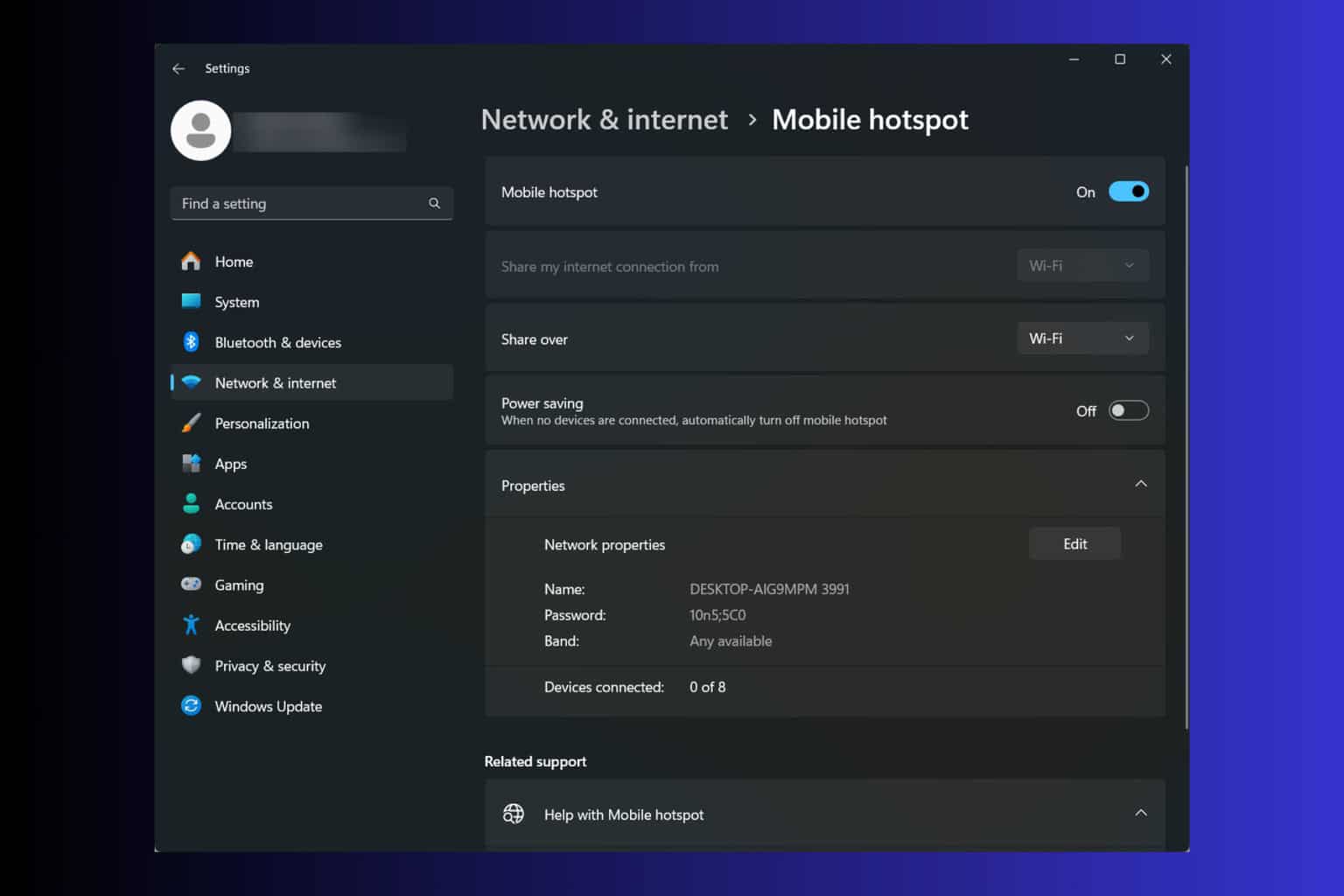Click the password value 10n5;5C0
The height and width of the screenshot is (896, 1344).
717,615
